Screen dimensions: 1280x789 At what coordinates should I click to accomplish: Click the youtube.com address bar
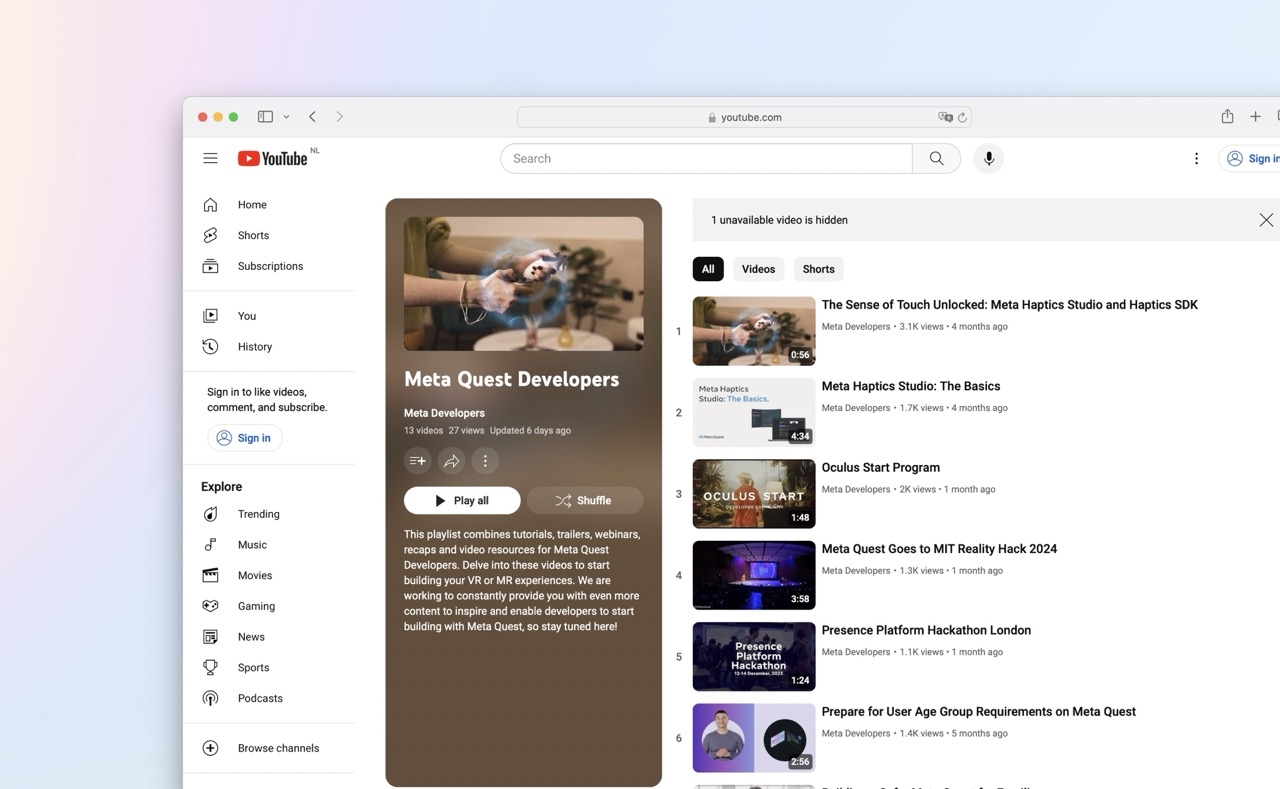click(x=745, y=117)
